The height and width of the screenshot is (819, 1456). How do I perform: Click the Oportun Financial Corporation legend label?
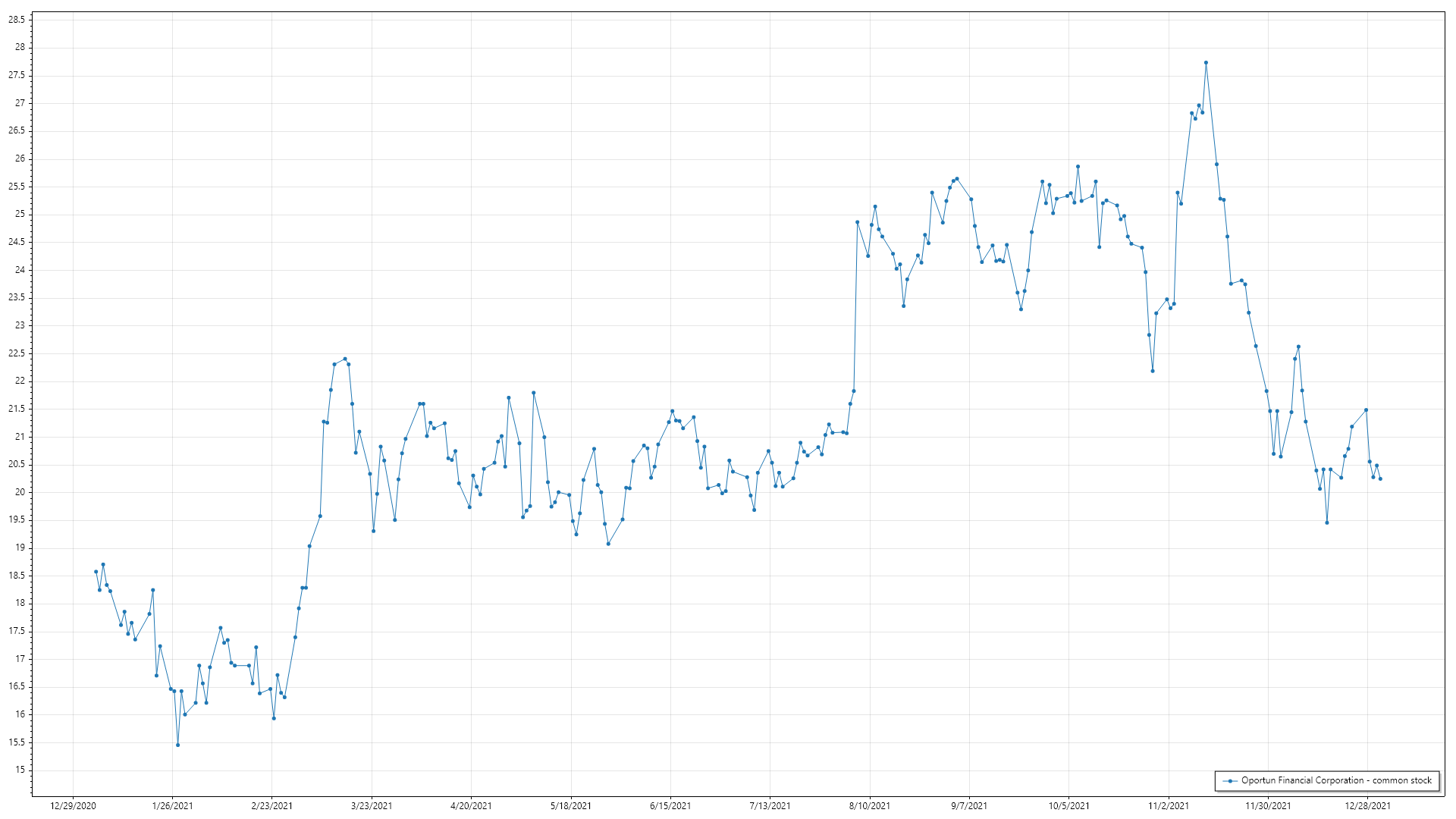[1336, 780]
